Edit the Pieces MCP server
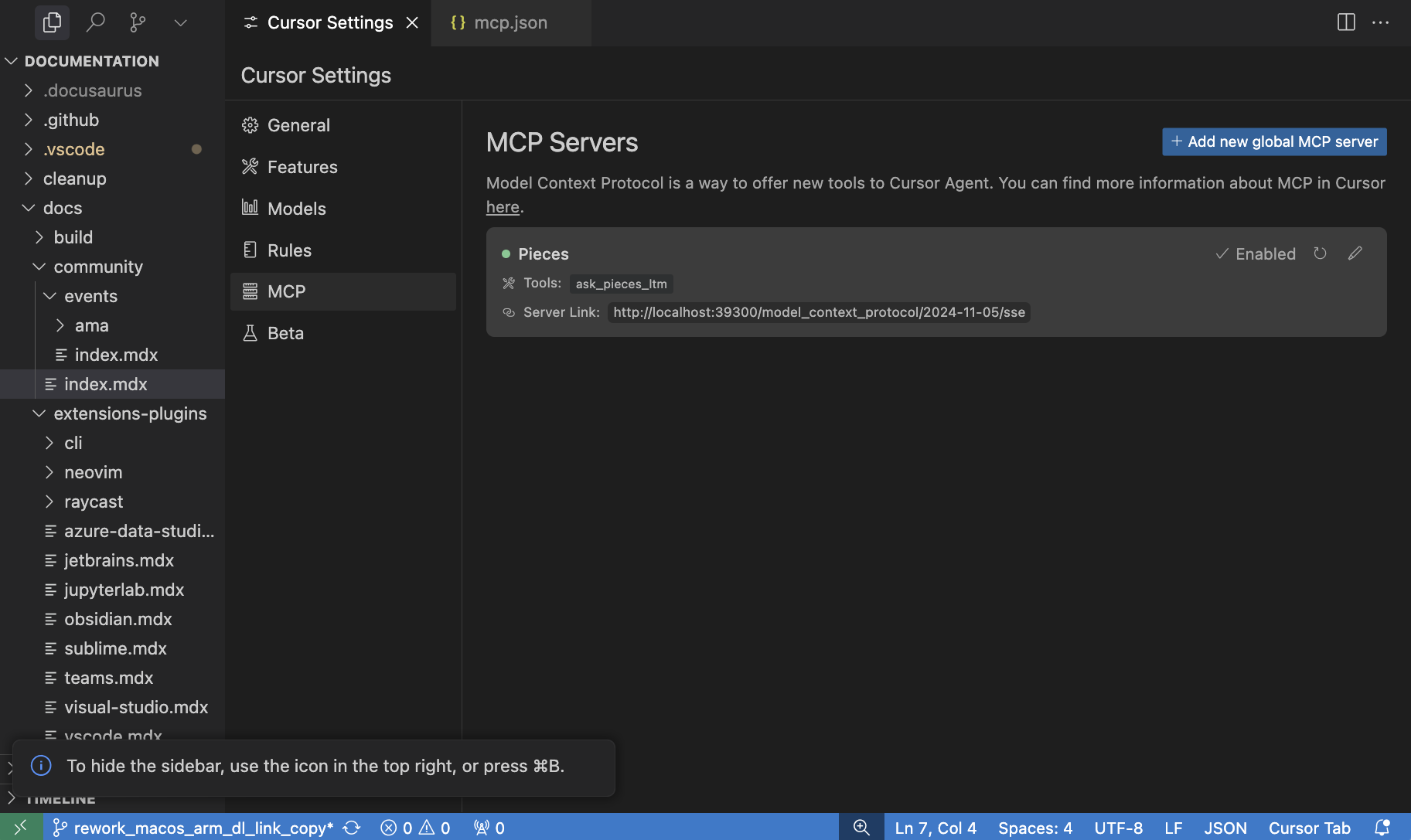 1355,253
